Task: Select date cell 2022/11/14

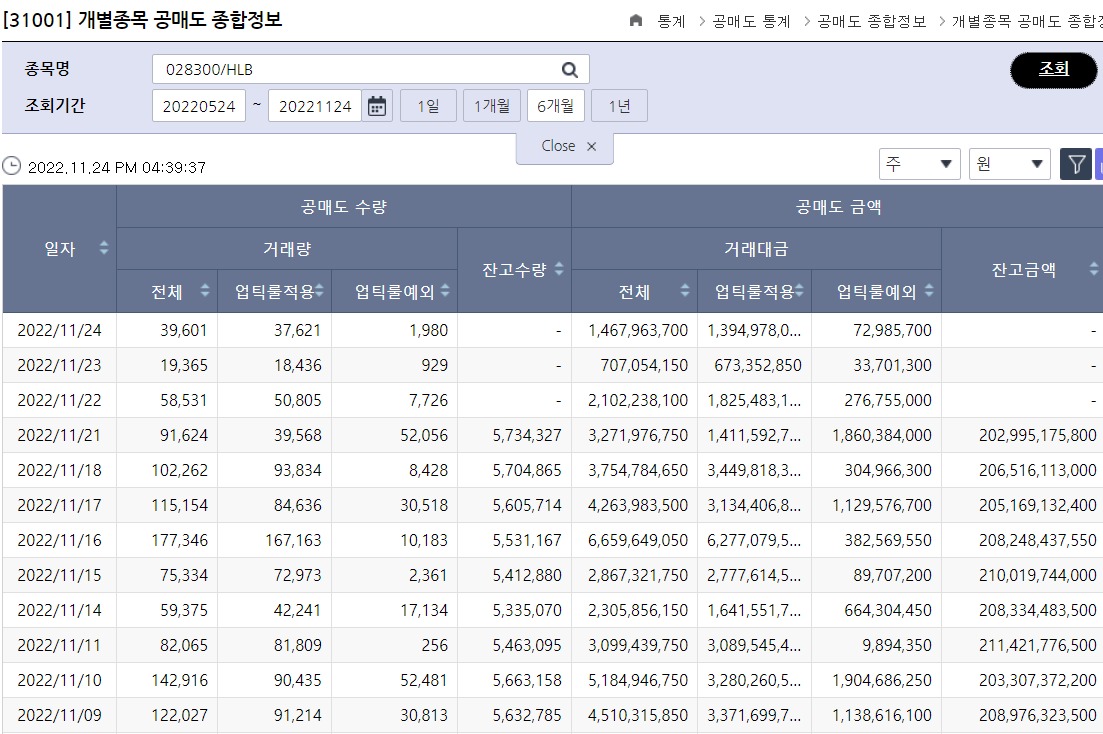Action: (59, 610)
